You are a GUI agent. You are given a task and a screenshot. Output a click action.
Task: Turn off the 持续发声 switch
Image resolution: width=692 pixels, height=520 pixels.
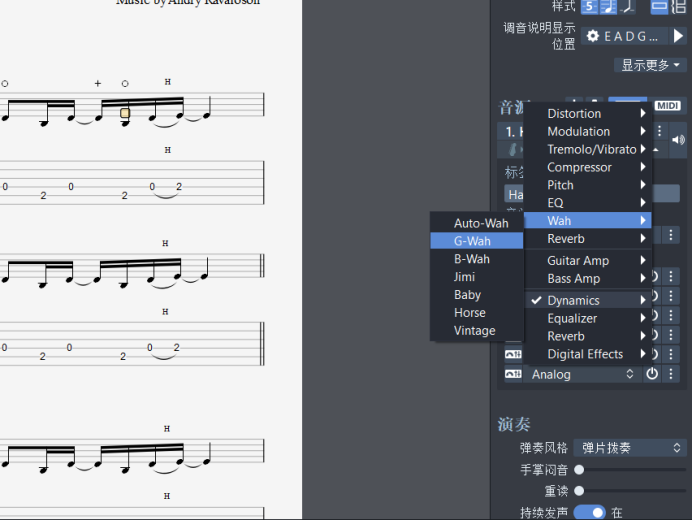[590, 512]
